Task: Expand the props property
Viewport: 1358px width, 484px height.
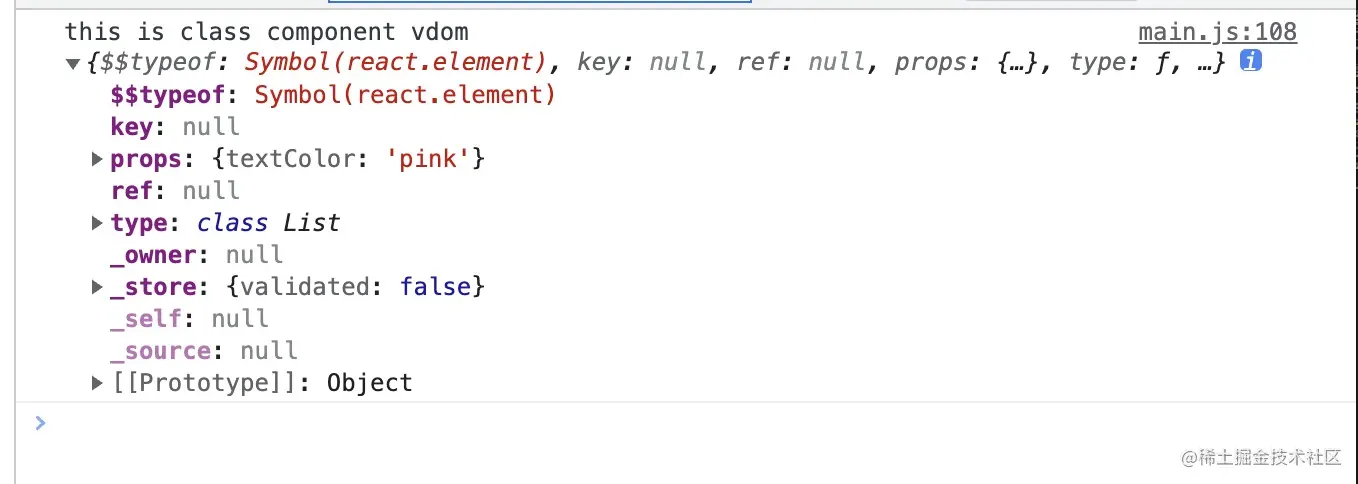Action: coord(97,159)
